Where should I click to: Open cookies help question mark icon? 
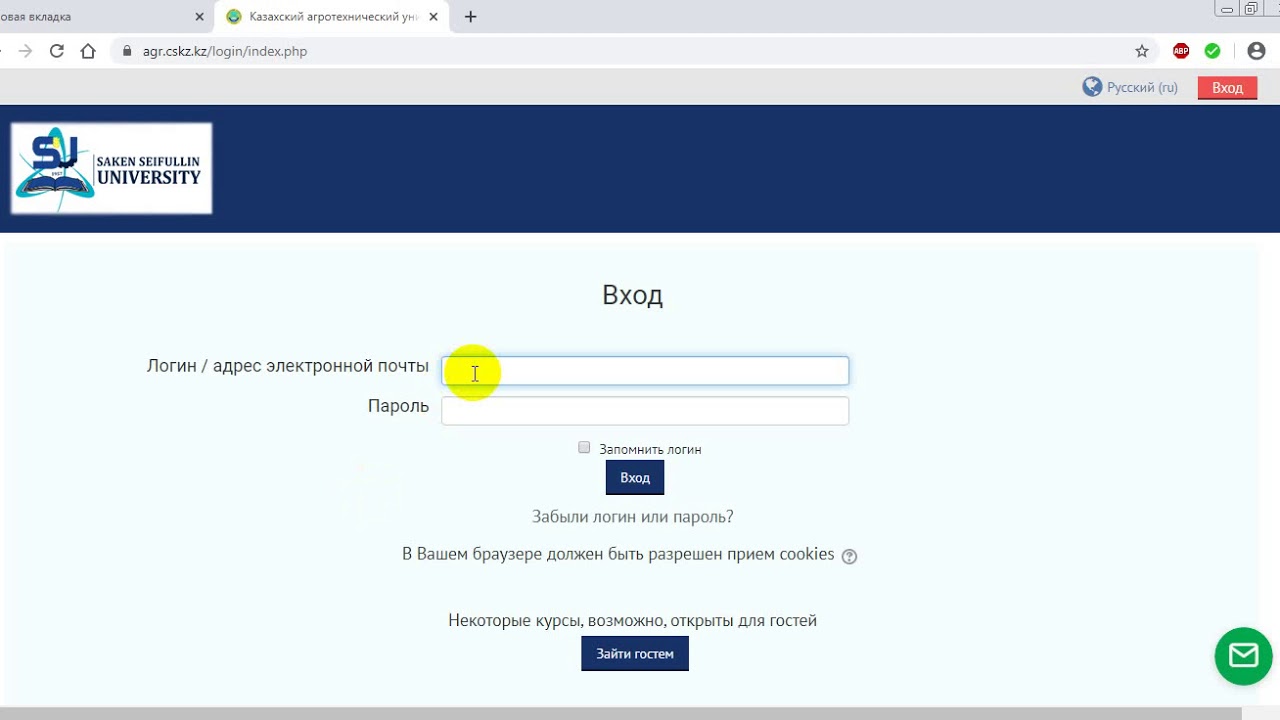(x=849, y=557)
